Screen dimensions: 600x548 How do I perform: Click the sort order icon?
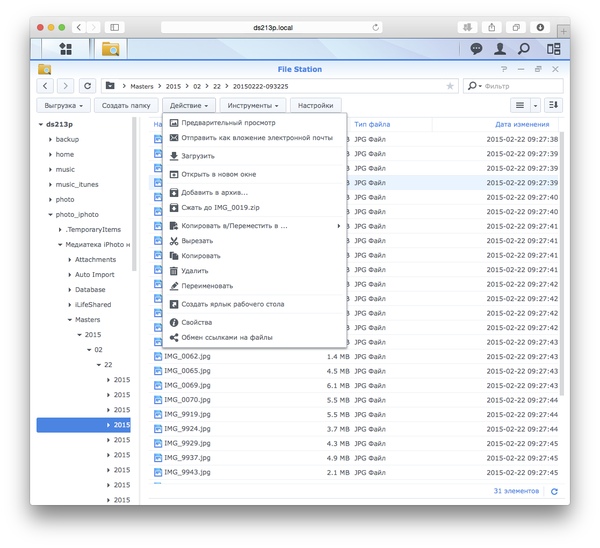(553, 105)
